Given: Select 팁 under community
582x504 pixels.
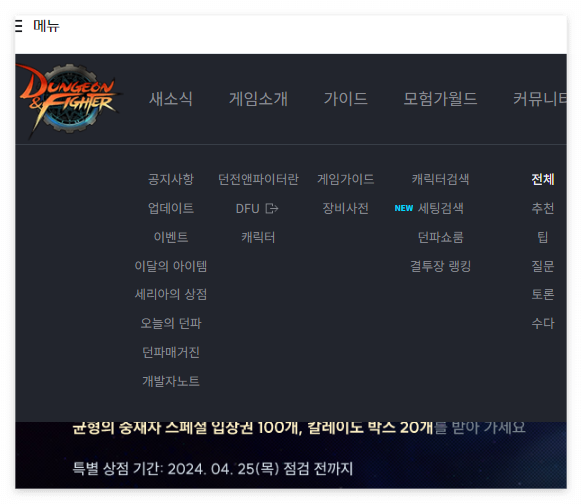Looking at the screenshot, I should point(543,237).
